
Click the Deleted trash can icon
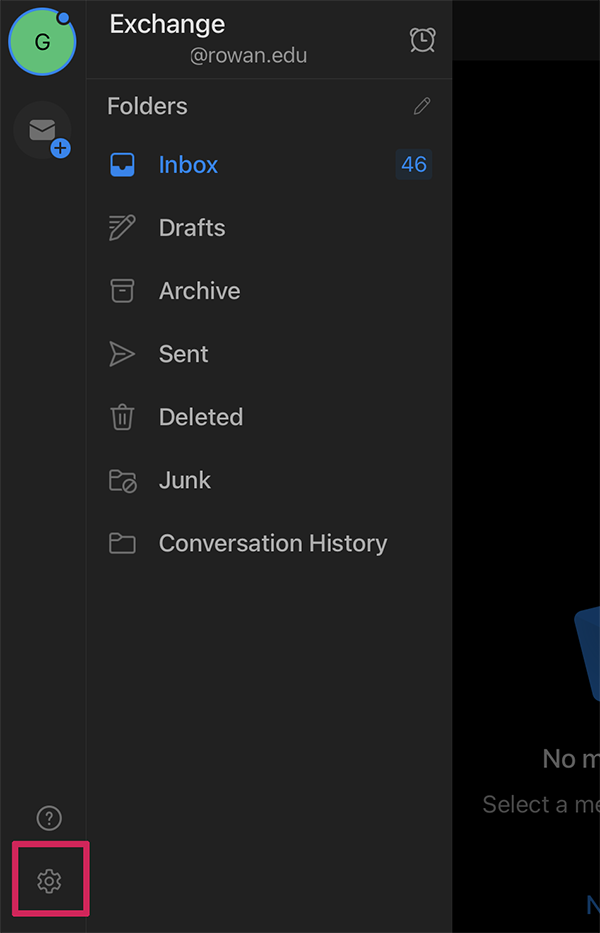pyautogui.click(x=122, y=417)
